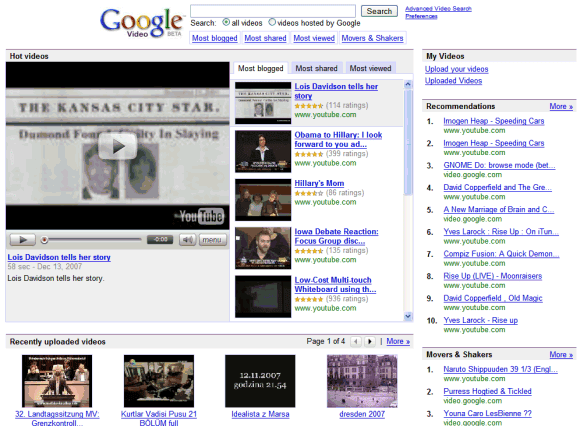
Task: Go to previous page of recently uploaded videos
Action: 356,341
